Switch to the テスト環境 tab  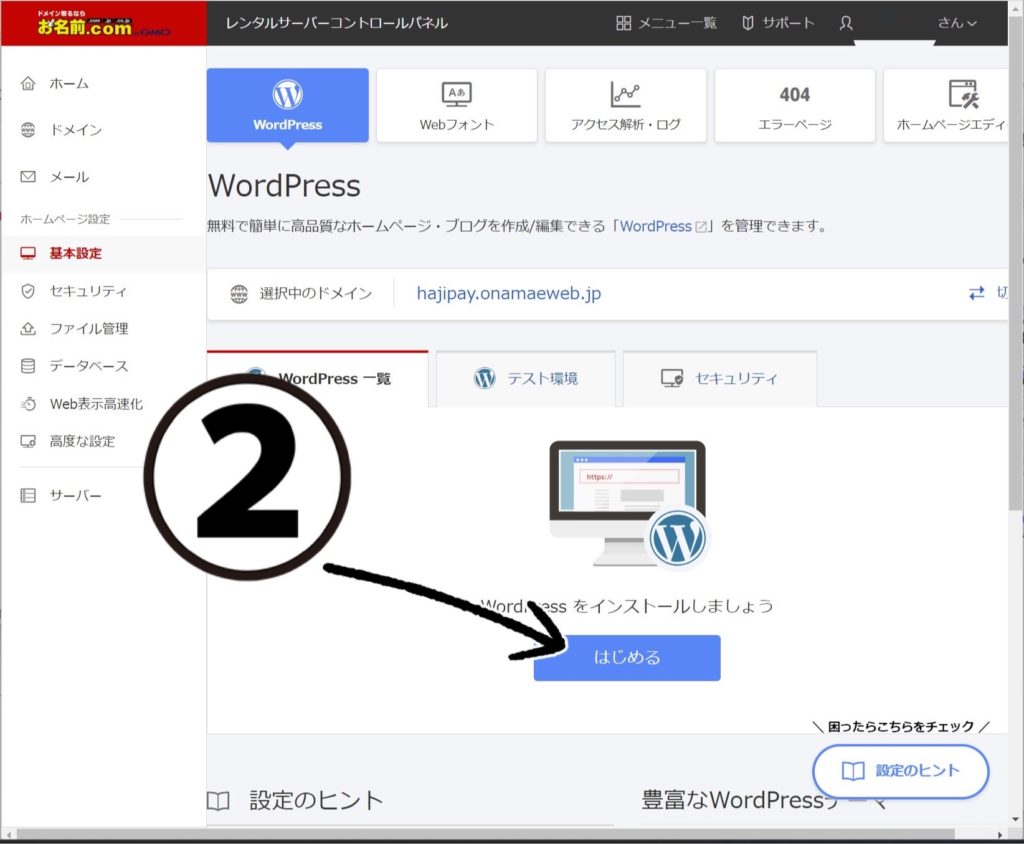(527, 379)
